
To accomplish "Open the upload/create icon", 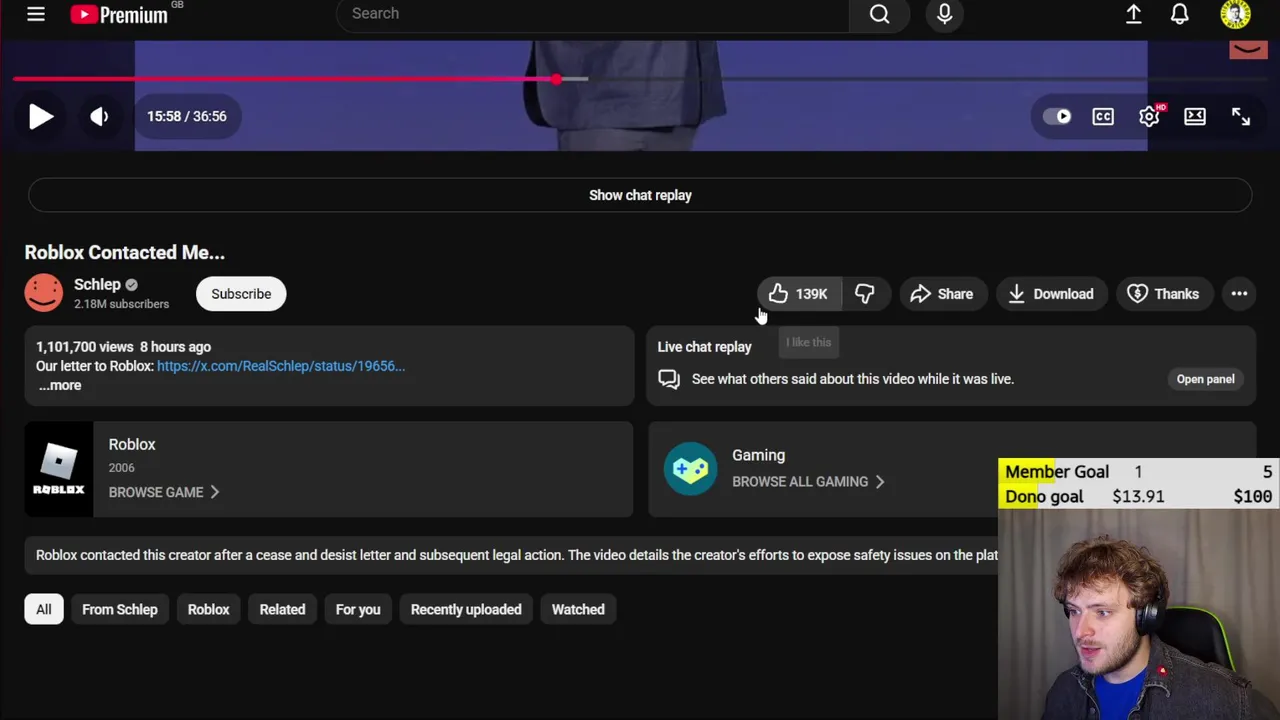I will 1134,14.
